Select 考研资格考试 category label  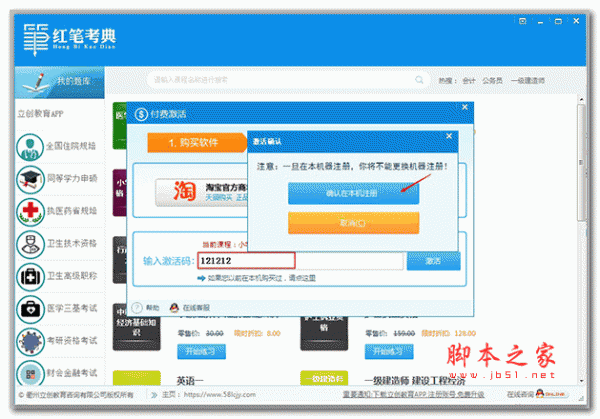click(x=72, y=341)
